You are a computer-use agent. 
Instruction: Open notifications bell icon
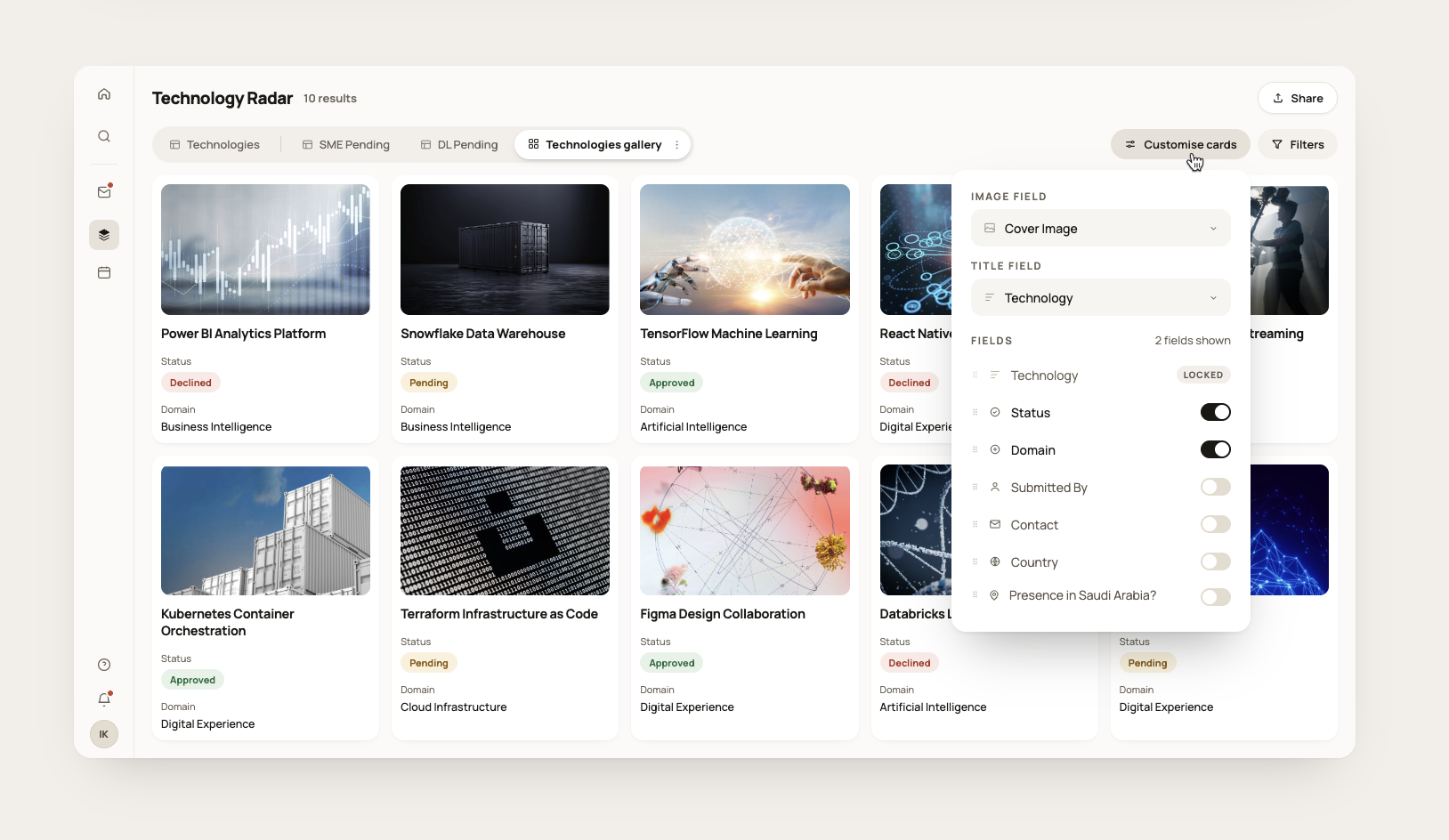point(104,699)
